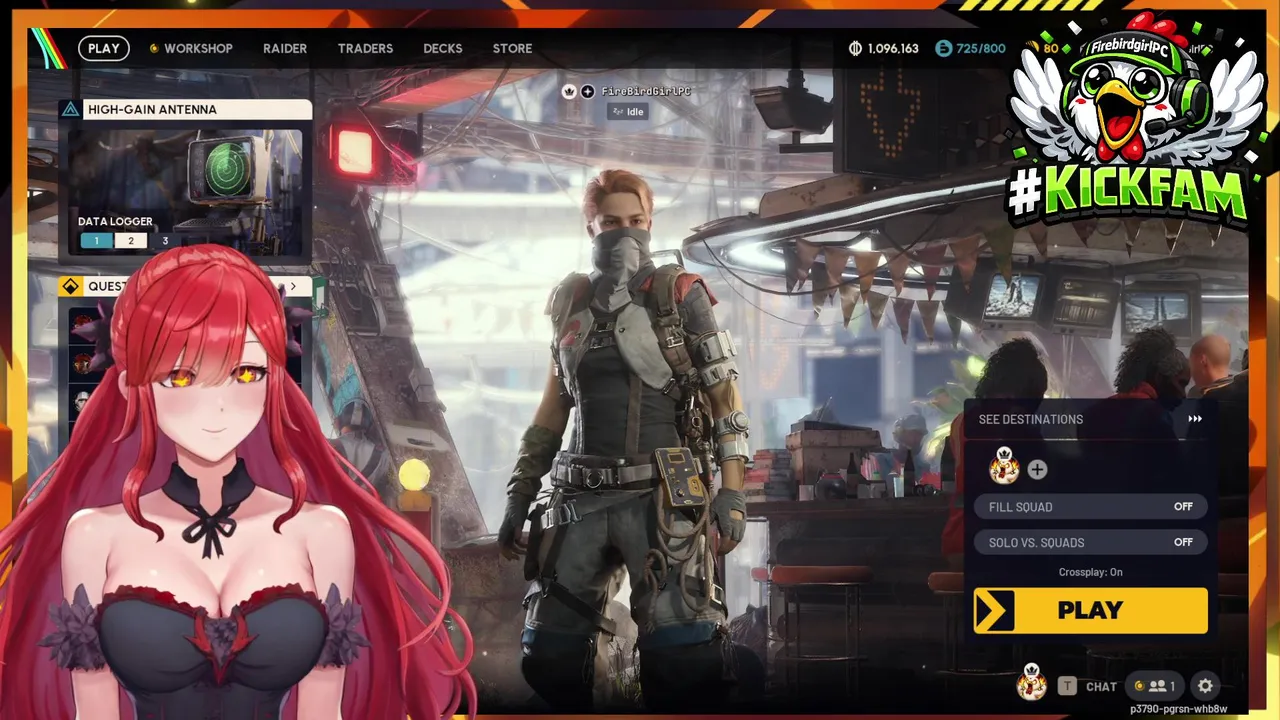Click the SEE DESTINATIONS label

pyautogui.click(x=1031, y=419)
